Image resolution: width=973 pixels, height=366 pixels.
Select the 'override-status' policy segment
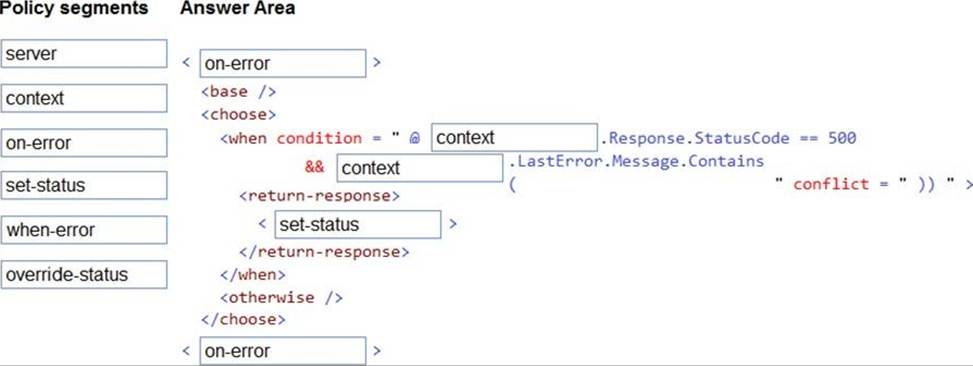[84, 274]
